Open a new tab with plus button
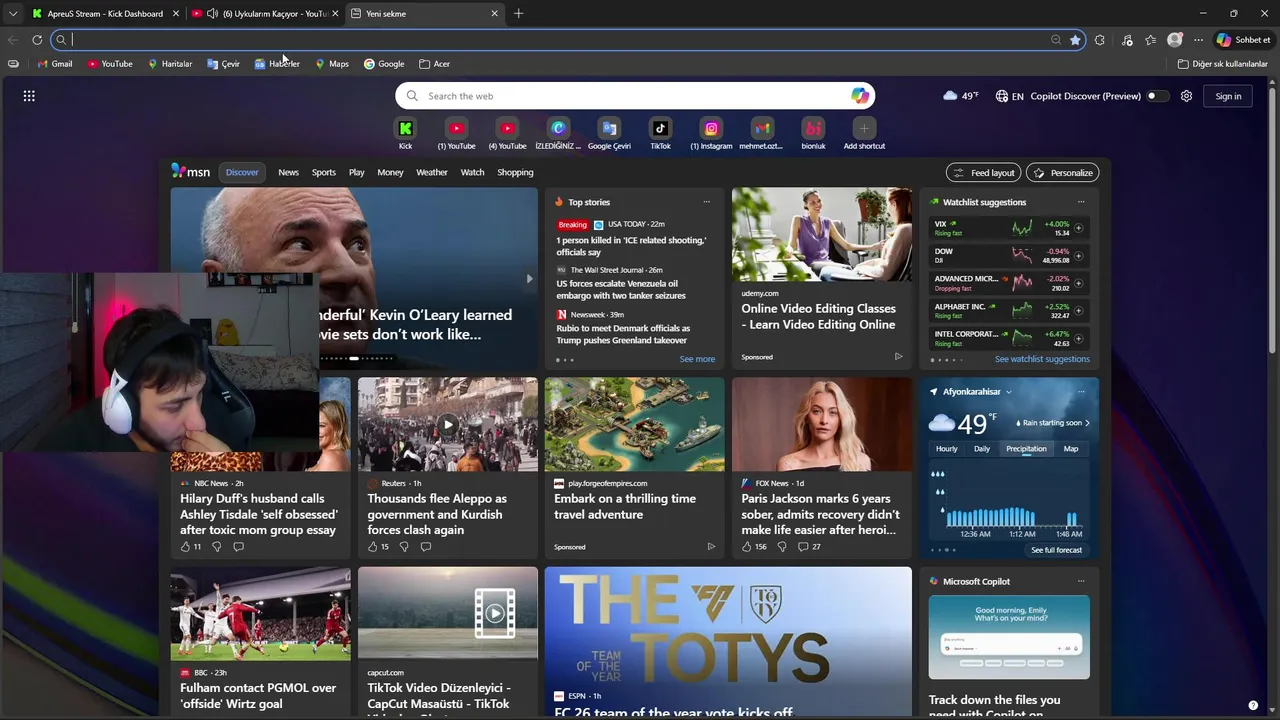 [518, 14]
